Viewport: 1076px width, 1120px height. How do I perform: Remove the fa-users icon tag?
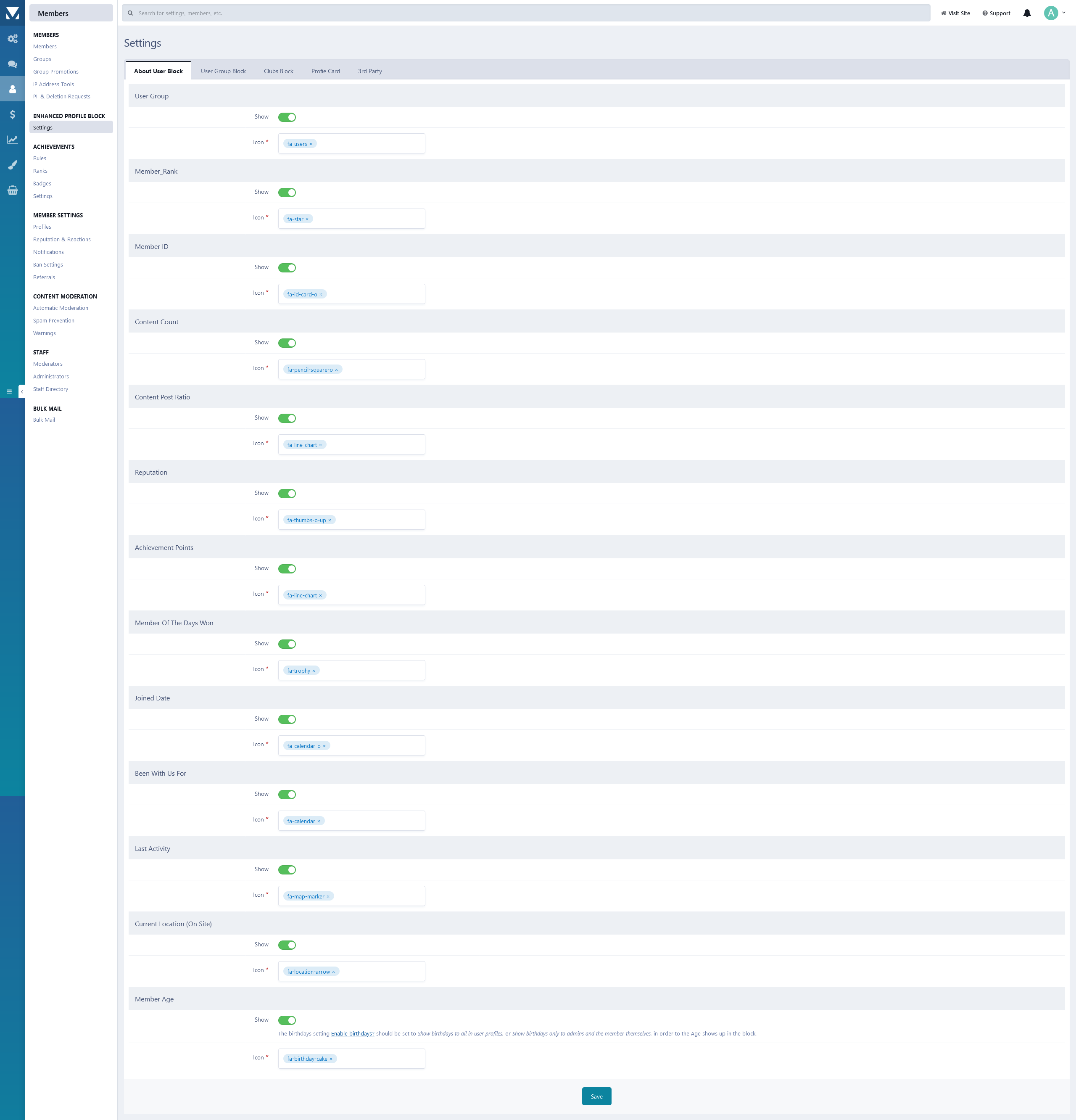click(311, 144)
